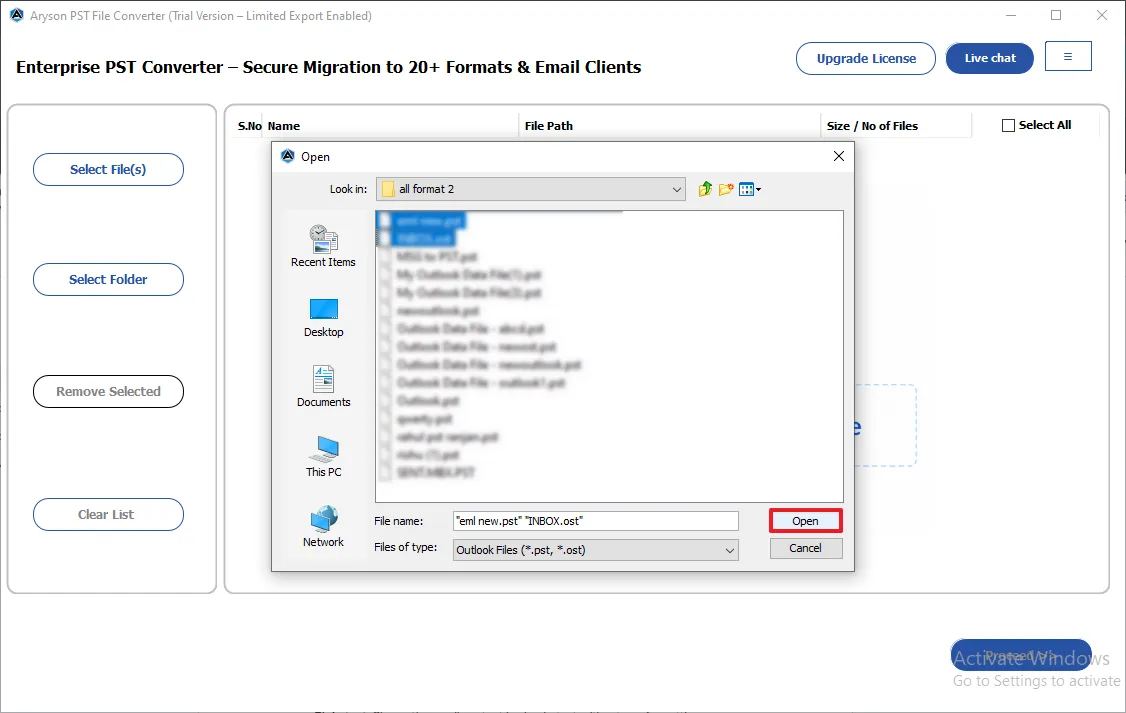This screenshot has width=1126, height=713.
Task: Click the Aryson logo in Open dialog title
Action: coord(288,156)
